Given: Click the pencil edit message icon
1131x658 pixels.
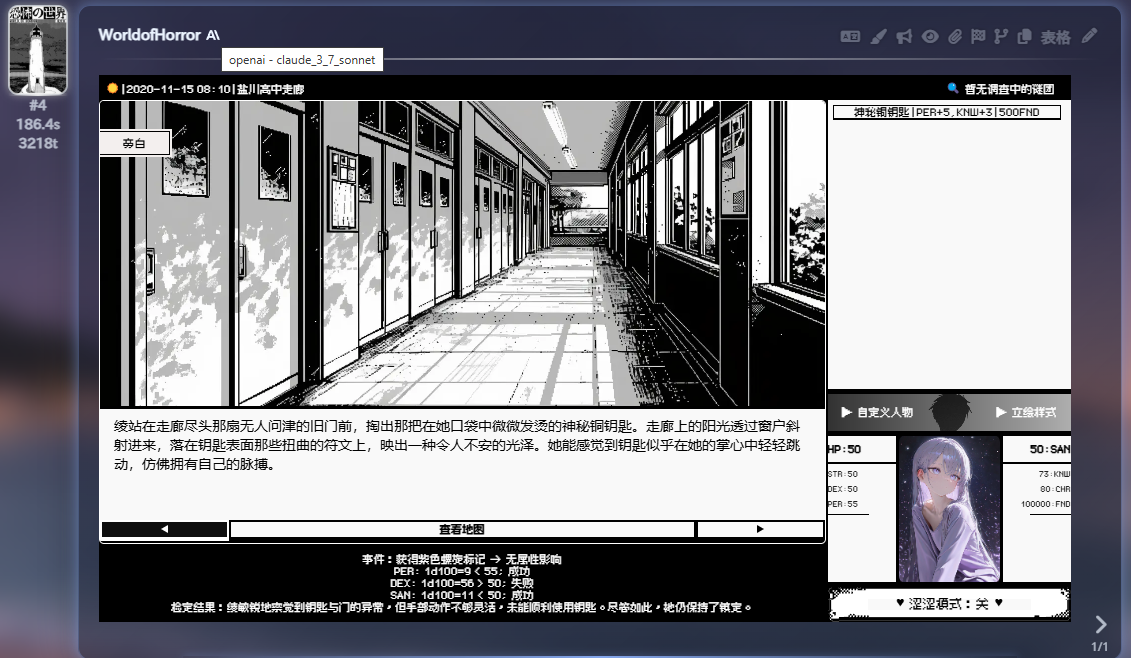Looking at the screenshot, I should [x=1089, y=36].
